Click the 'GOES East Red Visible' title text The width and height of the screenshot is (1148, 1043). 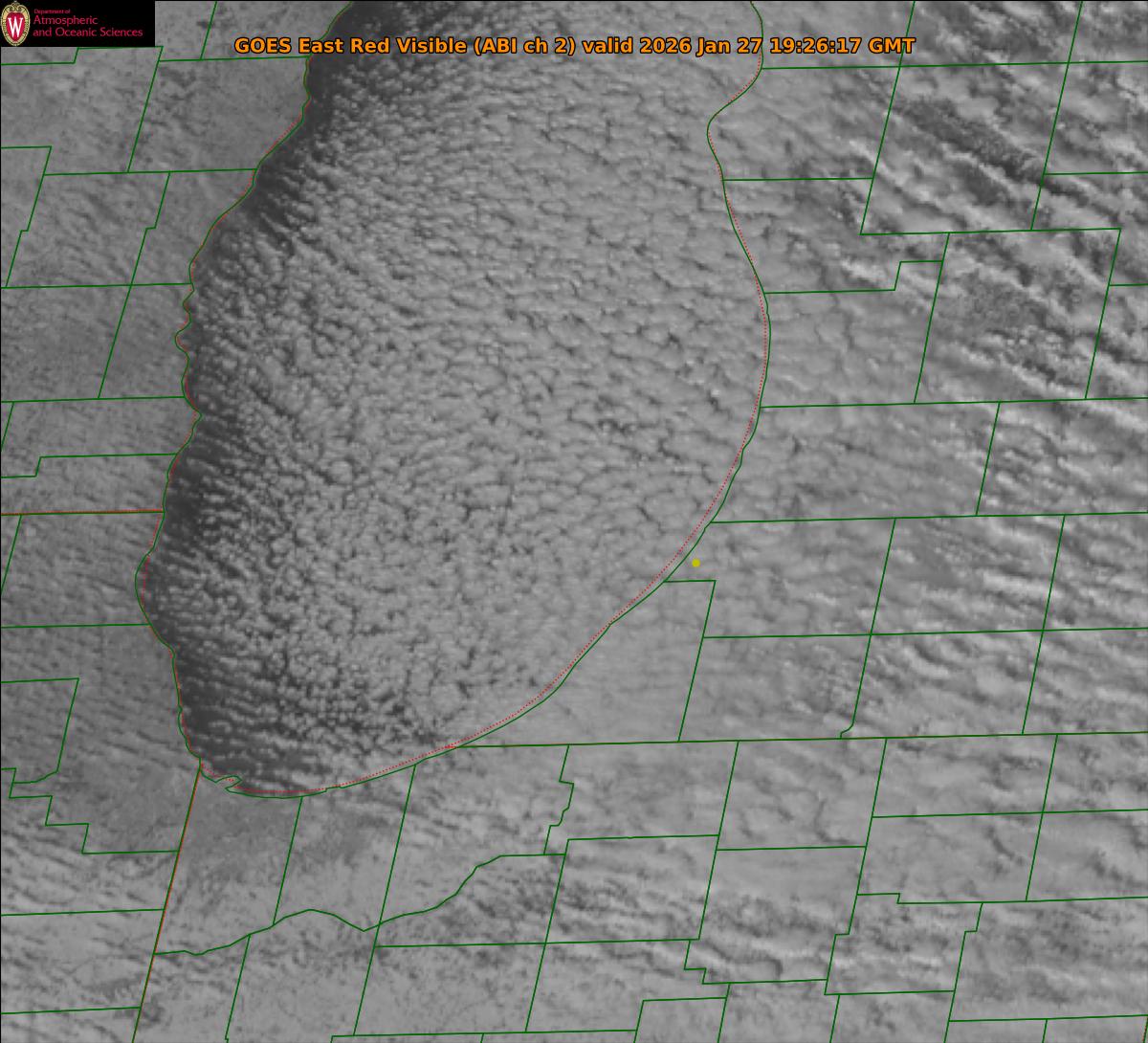point(351,46)
